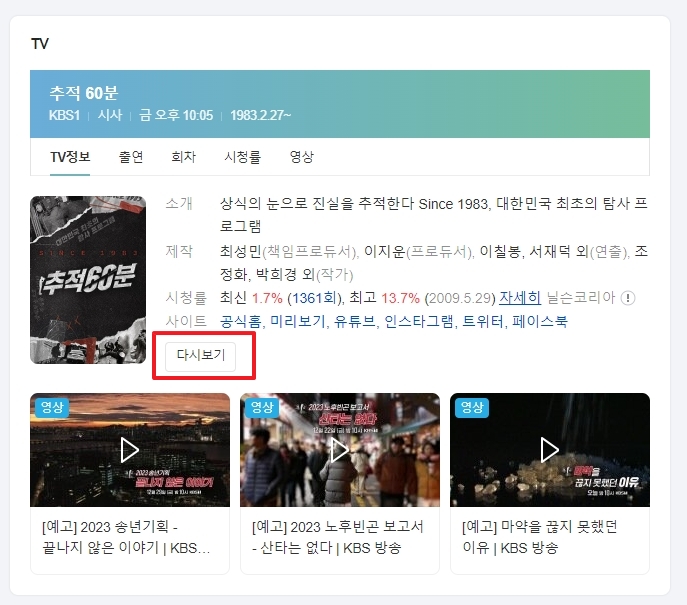Screen dimensions: 687x605
Task: Click the TV section heading
Action: [x=40, y=44]
